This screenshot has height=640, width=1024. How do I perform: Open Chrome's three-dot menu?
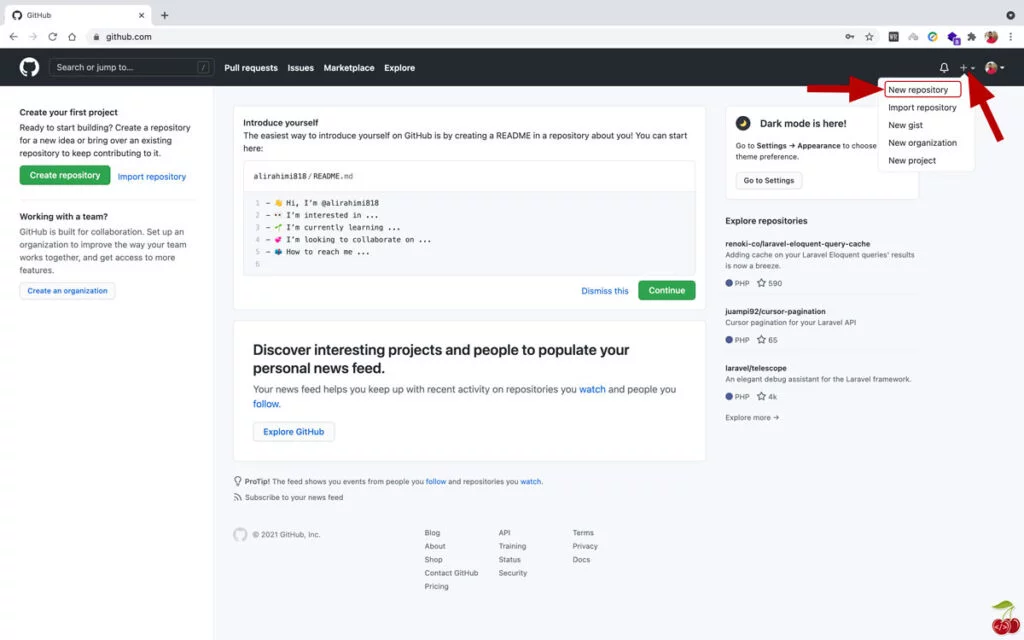(x=1010, y=35)
